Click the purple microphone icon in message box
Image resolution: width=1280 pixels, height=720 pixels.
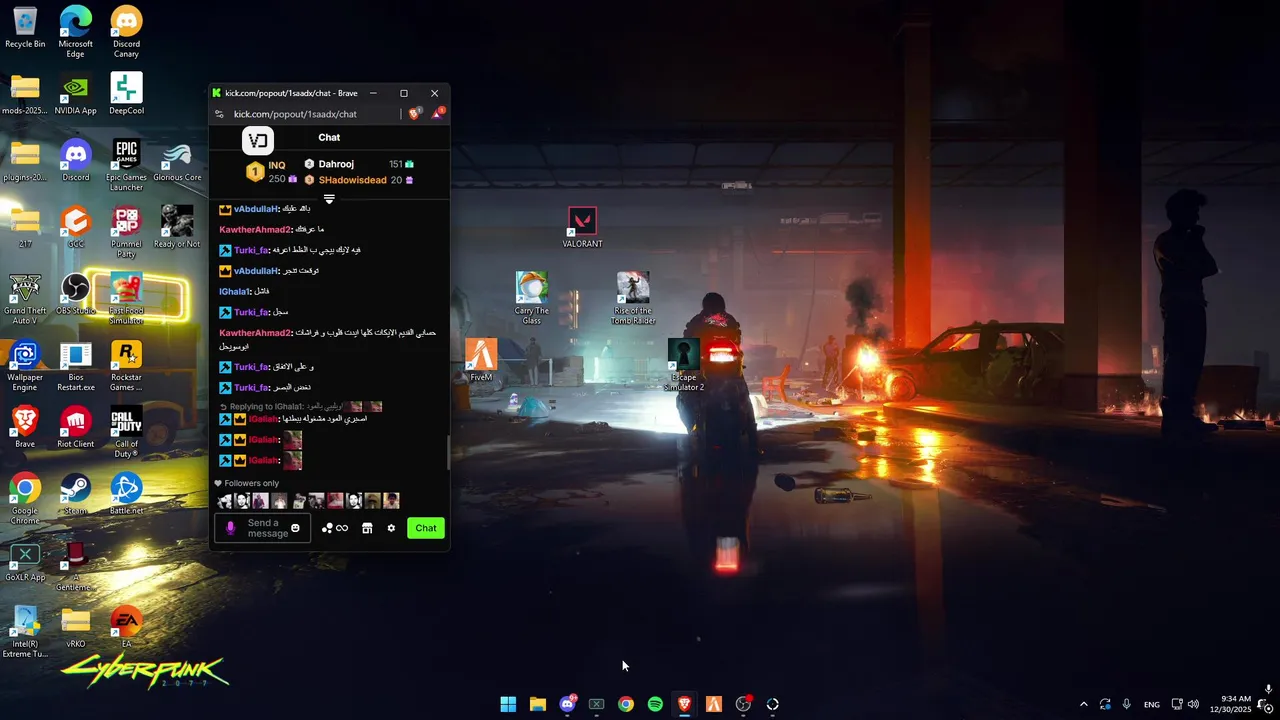coord(230,528)
